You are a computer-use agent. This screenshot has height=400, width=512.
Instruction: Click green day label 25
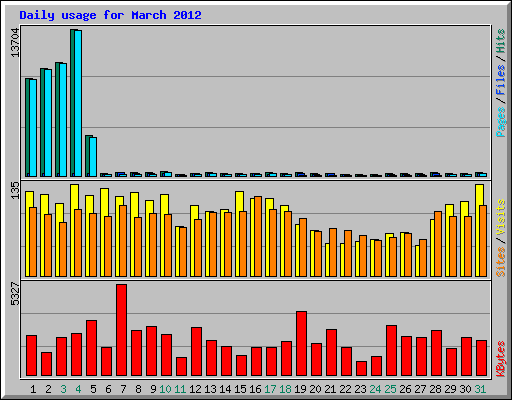pos(390,389)
